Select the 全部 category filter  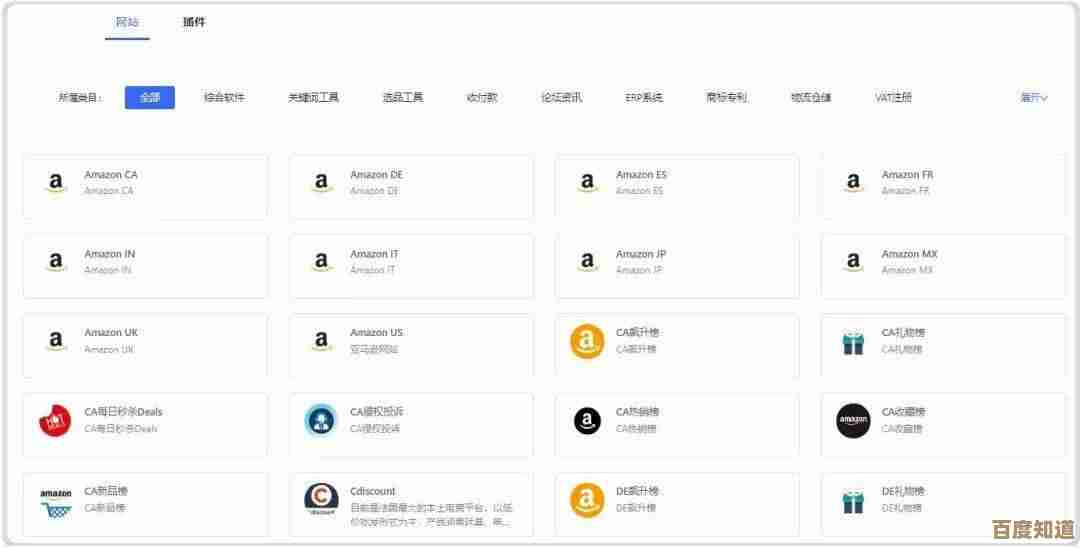(150, 98)
